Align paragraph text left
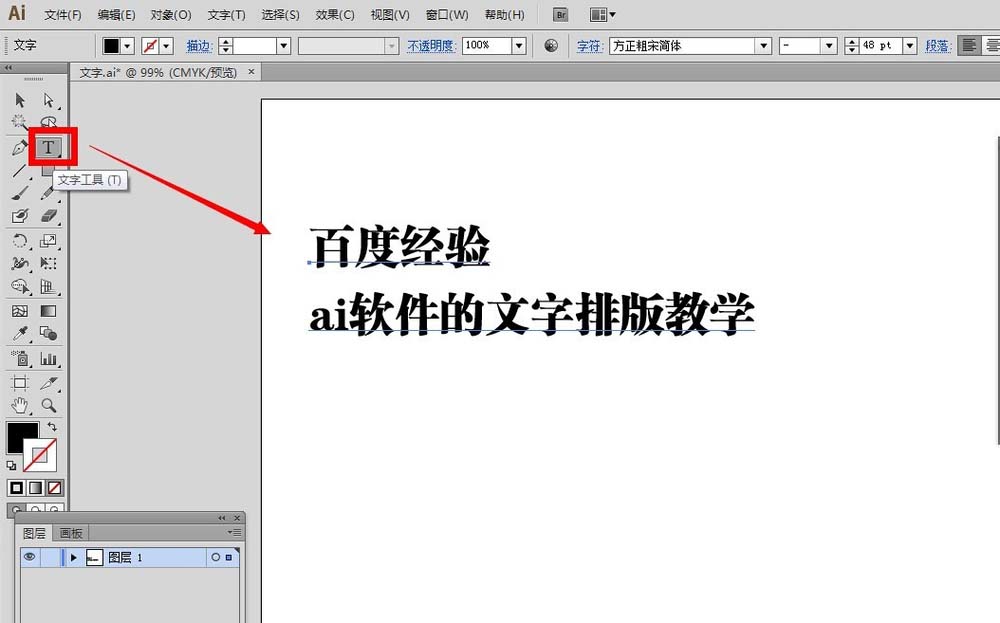1000x623 pixels. 969,45
